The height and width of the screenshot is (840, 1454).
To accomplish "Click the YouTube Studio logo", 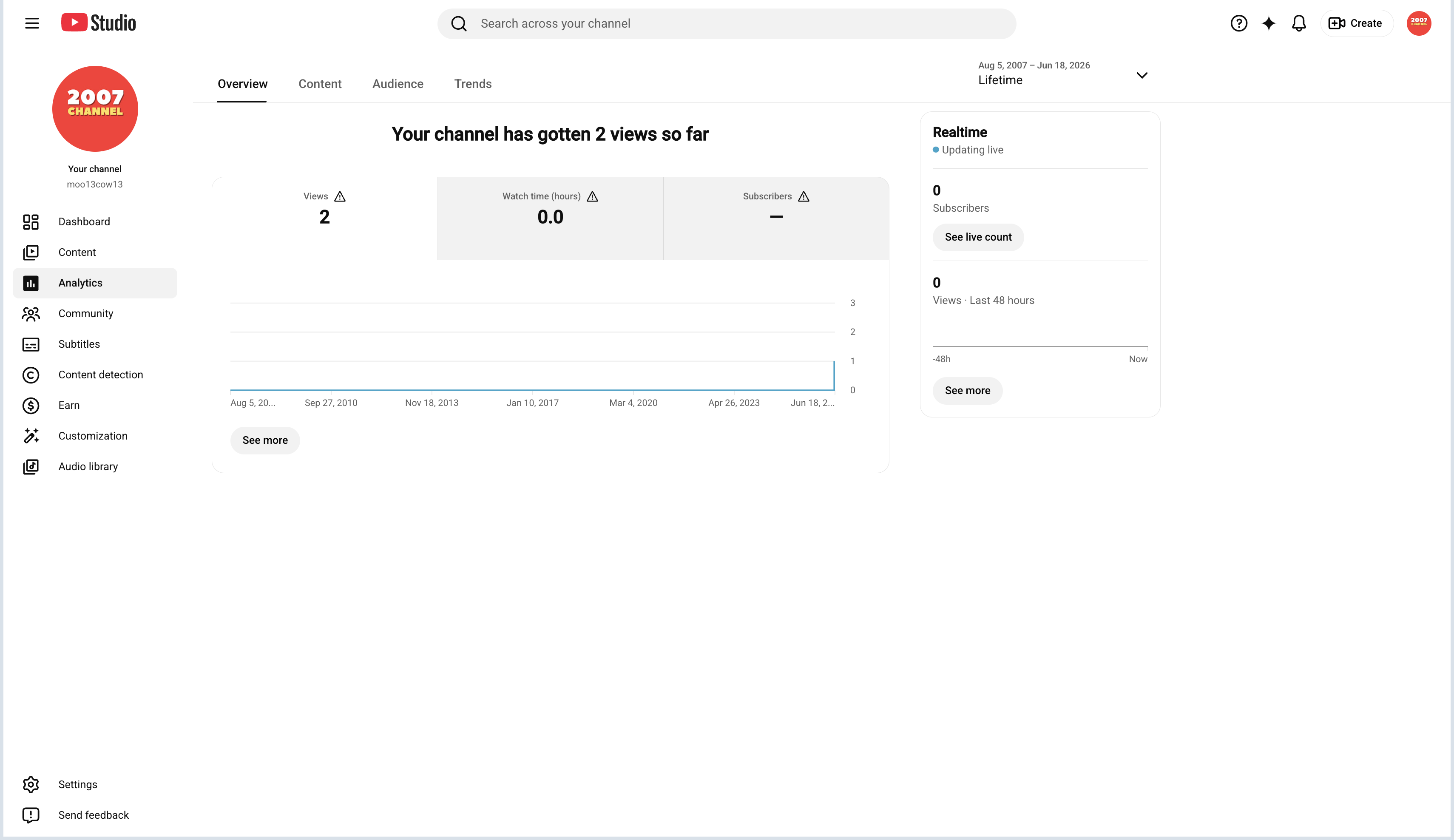I will pos(99,23).
